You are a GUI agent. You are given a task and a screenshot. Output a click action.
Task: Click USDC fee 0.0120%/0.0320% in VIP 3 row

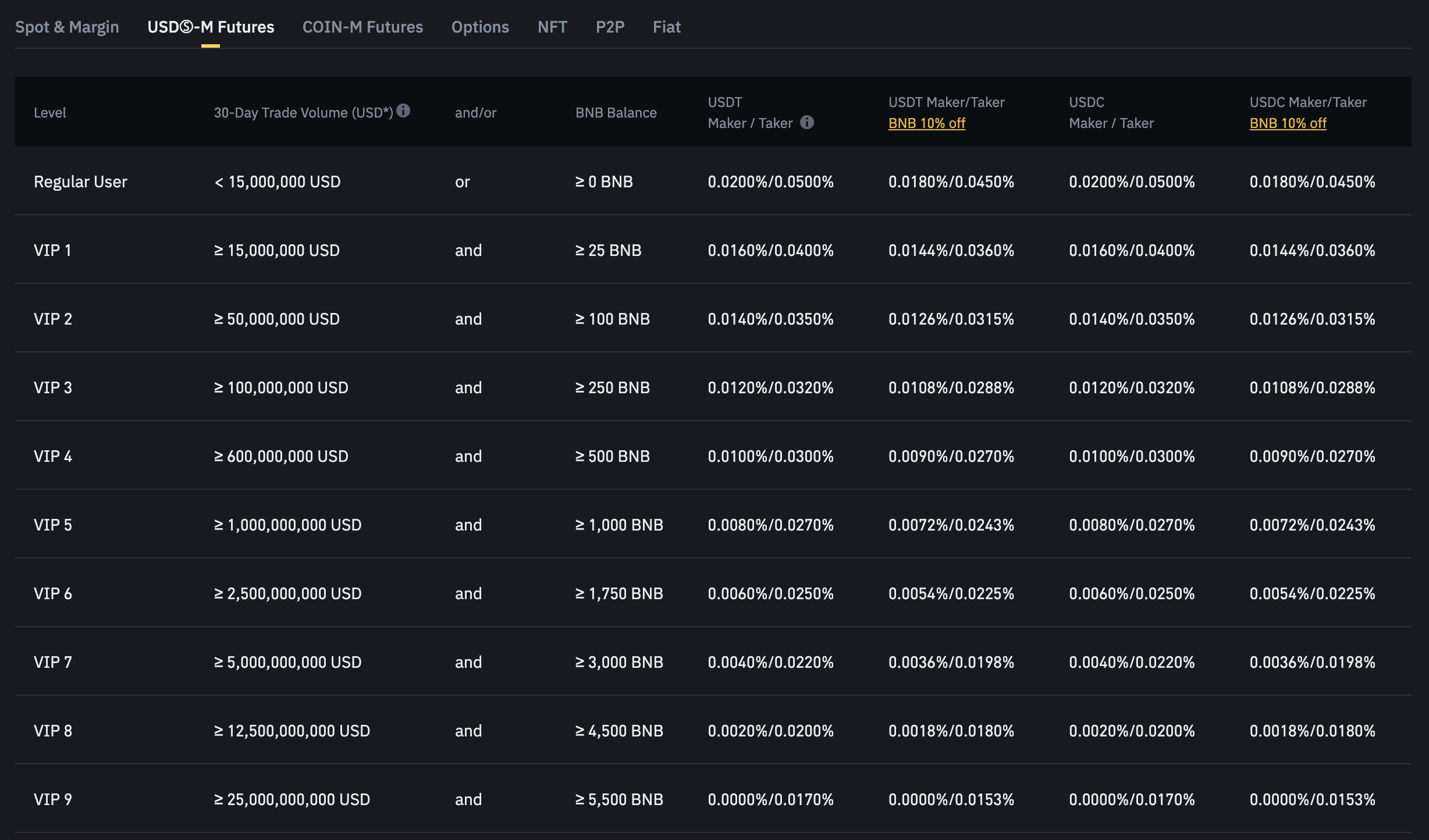1132,387
